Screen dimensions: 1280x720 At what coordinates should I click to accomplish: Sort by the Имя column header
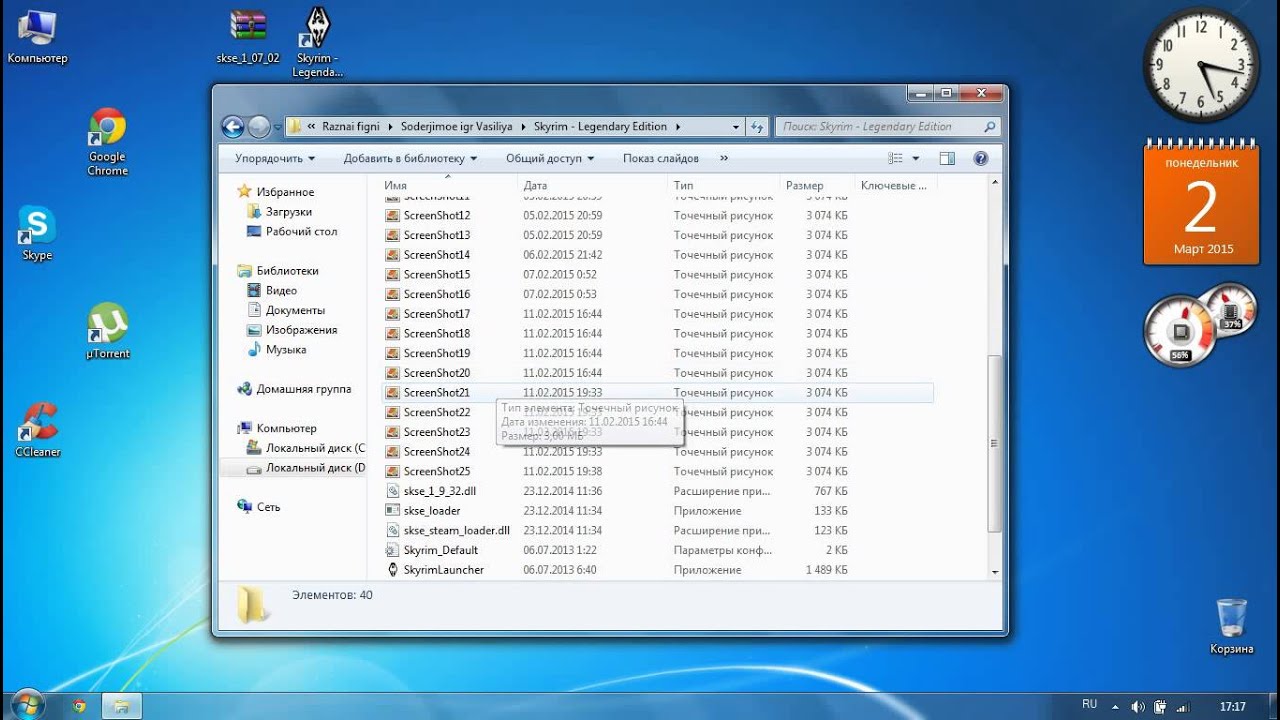tap(450, 186)
